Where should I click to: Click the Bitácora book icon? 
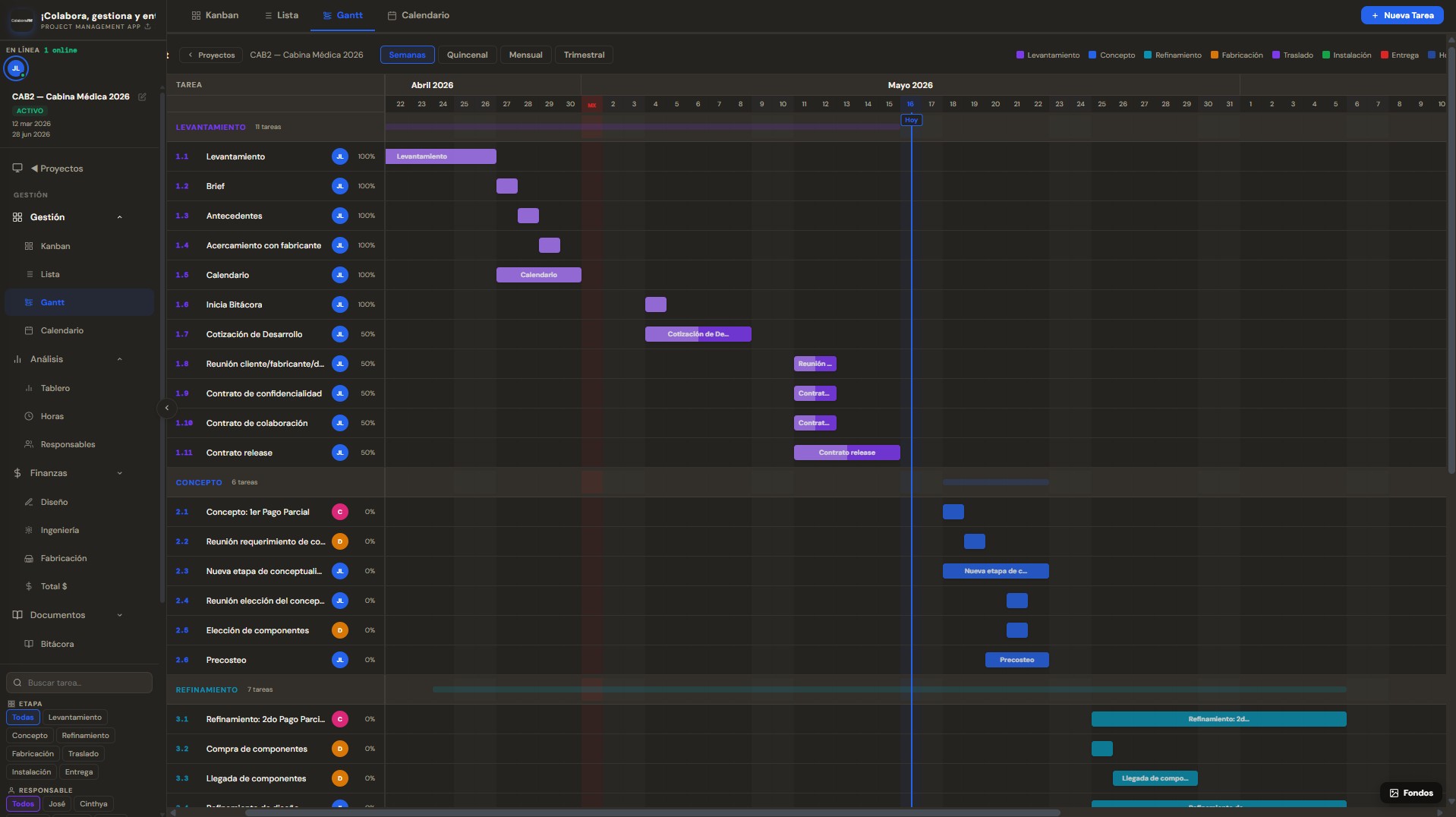[x=29, y=644]
